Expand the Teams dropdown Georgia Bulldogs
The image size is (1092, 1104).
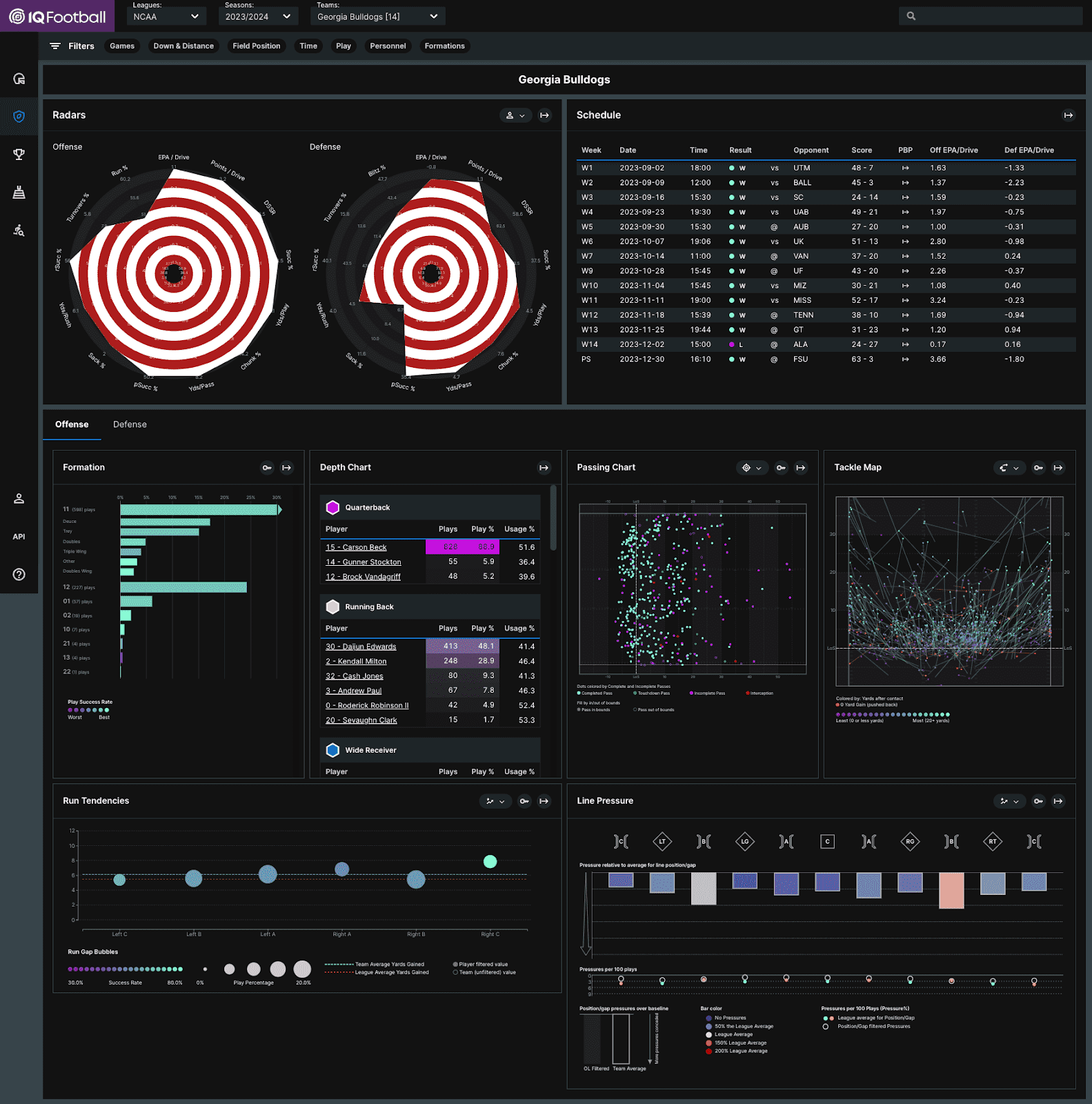pos(377,17)
